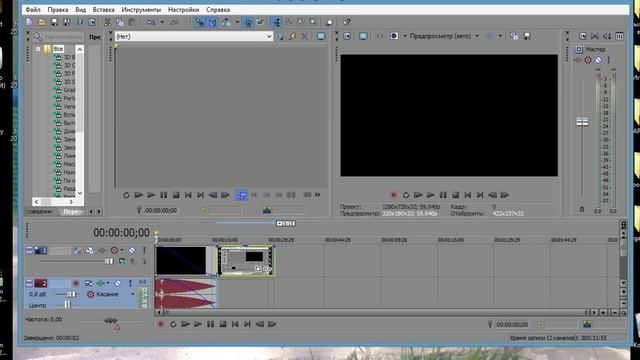Solo video track 1
This screenshot has height=360, width=640.
point(144,250)
